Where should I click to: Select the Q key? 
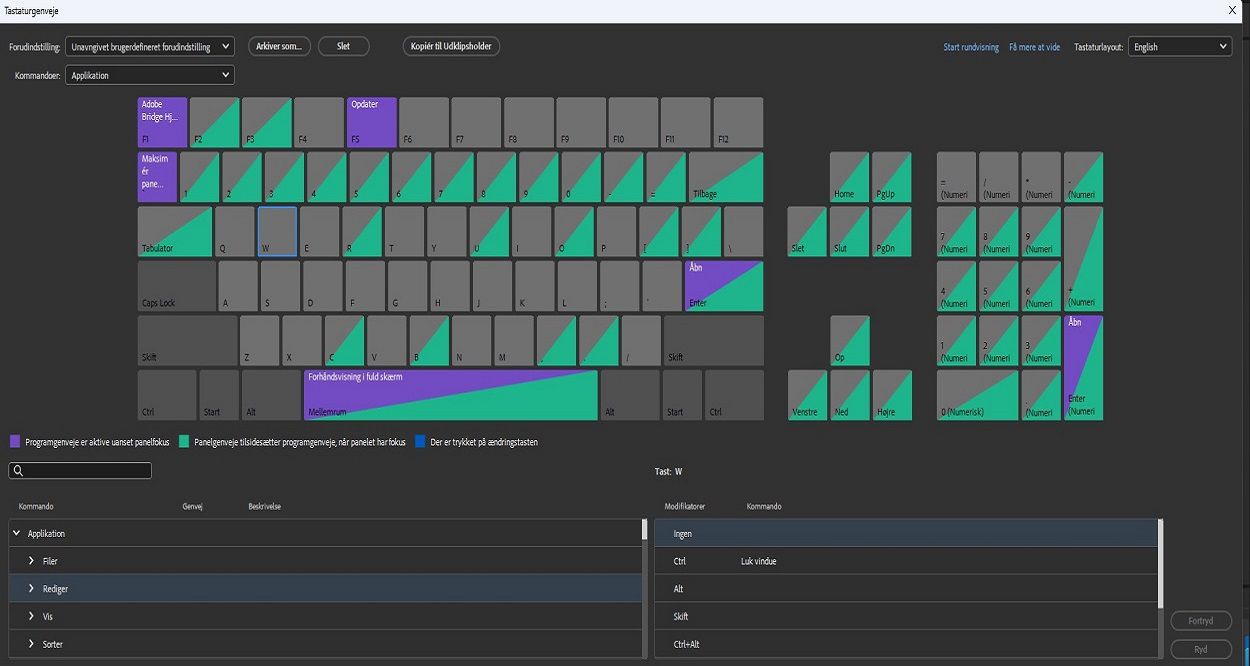[235, 231]
